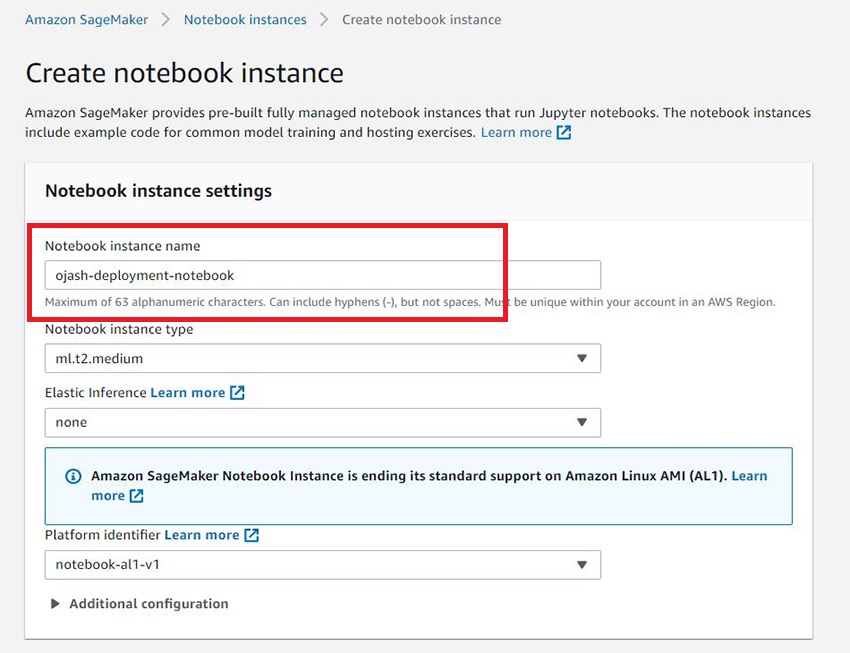Screen dimensions: 850x653
Task: Go to Amazon SageMaker breadcrumb
Action: click(x=86, y=20)
